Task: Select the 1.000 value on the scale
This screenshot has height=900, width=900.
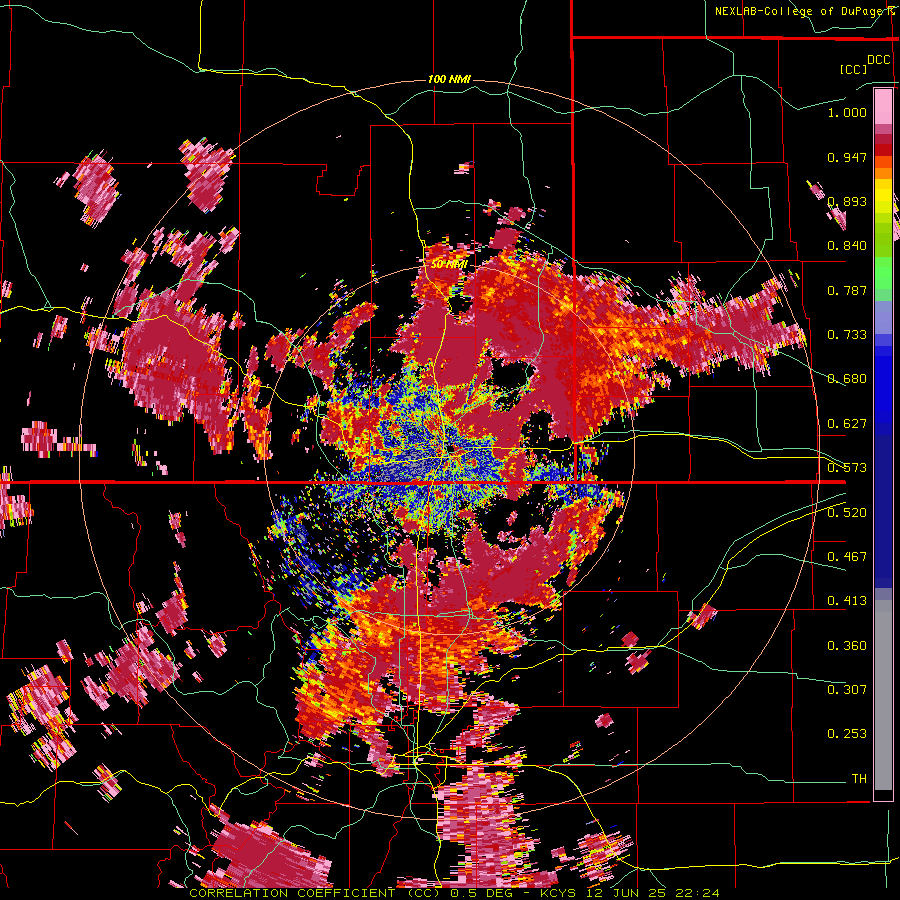Action: pos(847,112)
